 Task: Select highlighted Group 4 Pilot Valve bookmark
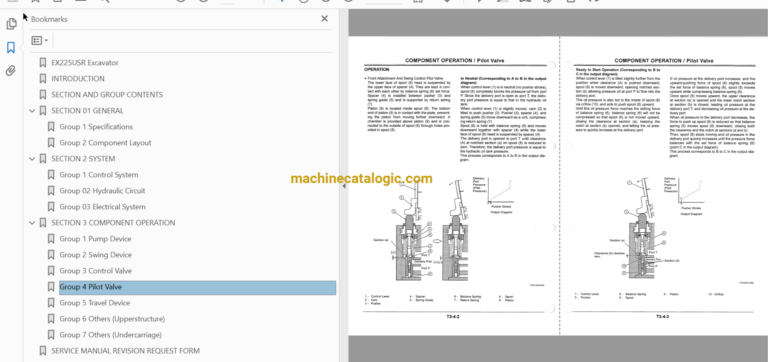tap(197, 287)
